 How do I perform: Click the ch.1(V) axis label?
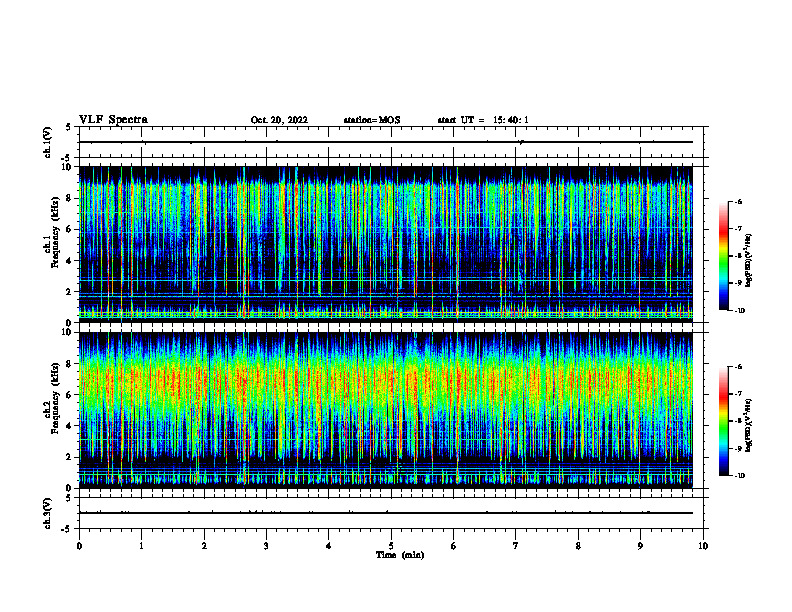47,142
